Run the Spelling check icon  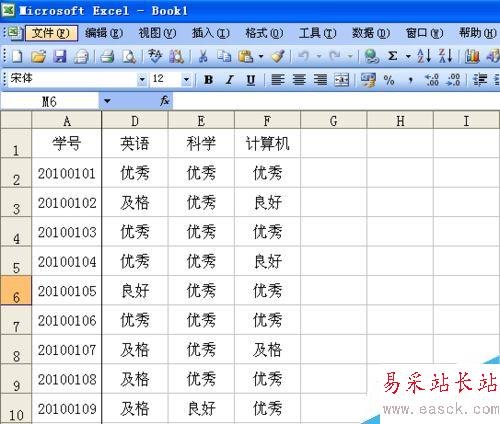155,56
